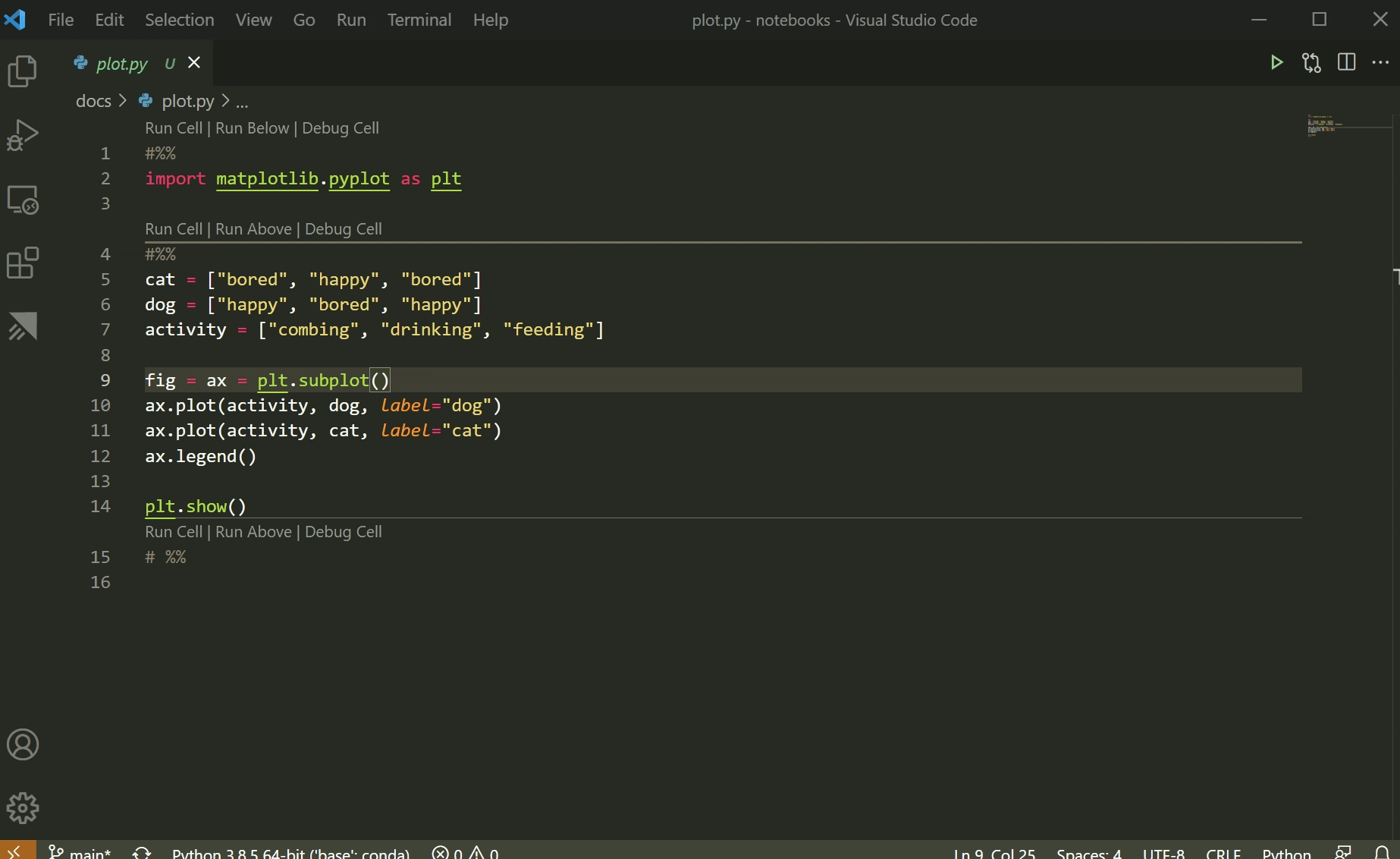Viewport: 1400px width, 859px height.
Task: Click Run Cell above line 1
Action: point(172,127)
